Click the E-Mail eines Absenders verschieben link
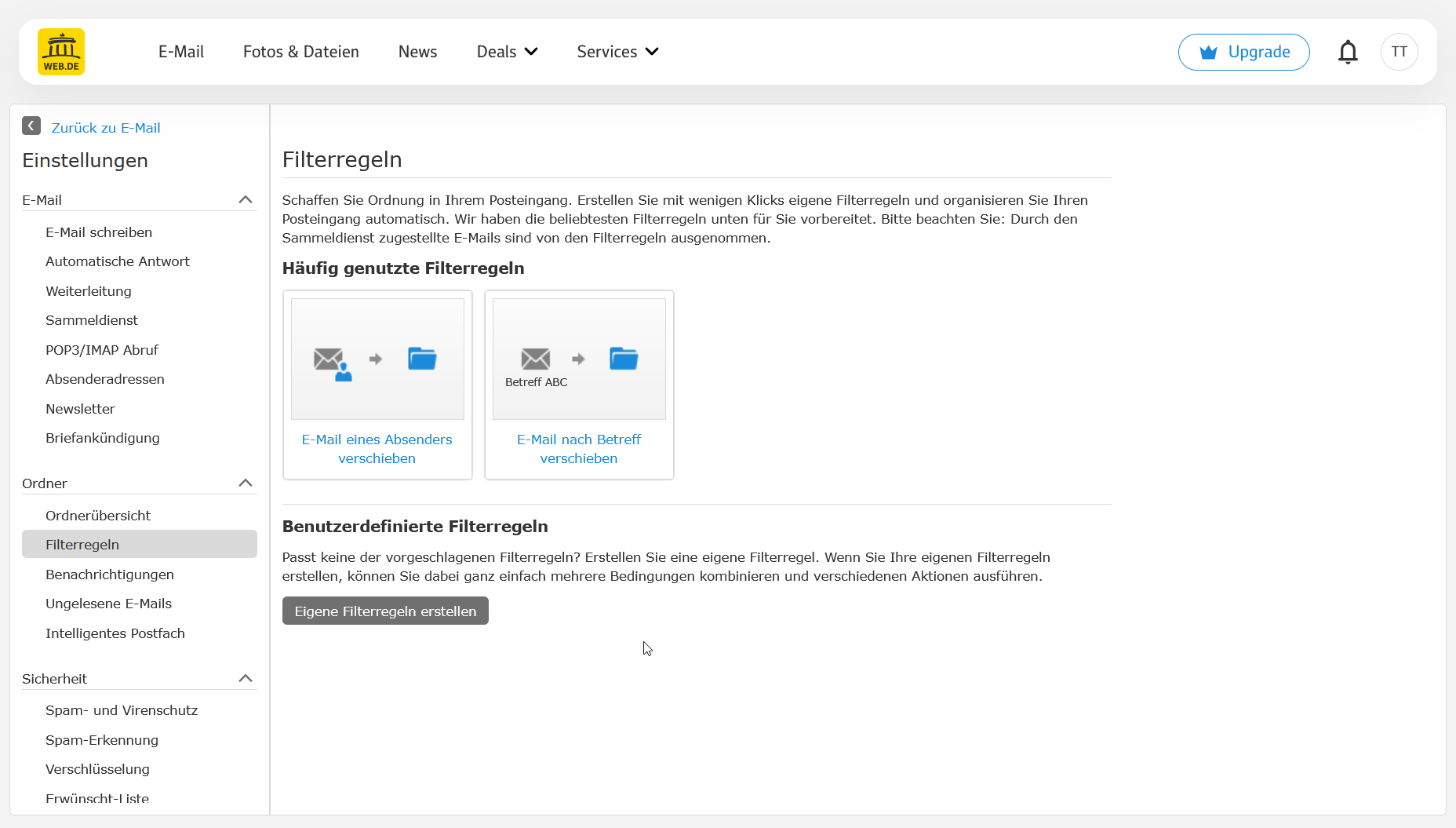 coord(377,449)
